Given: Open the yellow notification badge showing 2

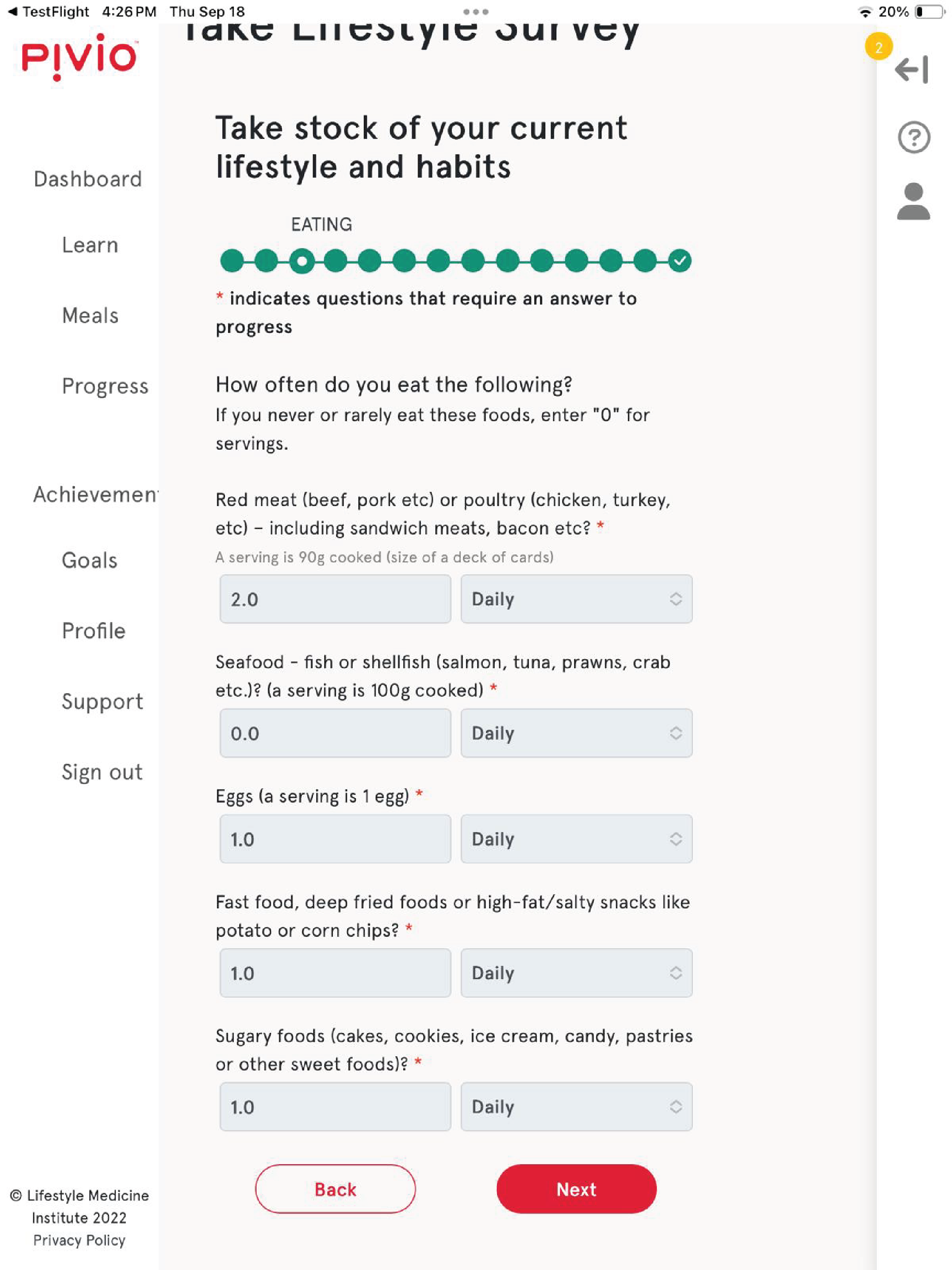Looking at the screenshot, I should (x=879, y=47).
